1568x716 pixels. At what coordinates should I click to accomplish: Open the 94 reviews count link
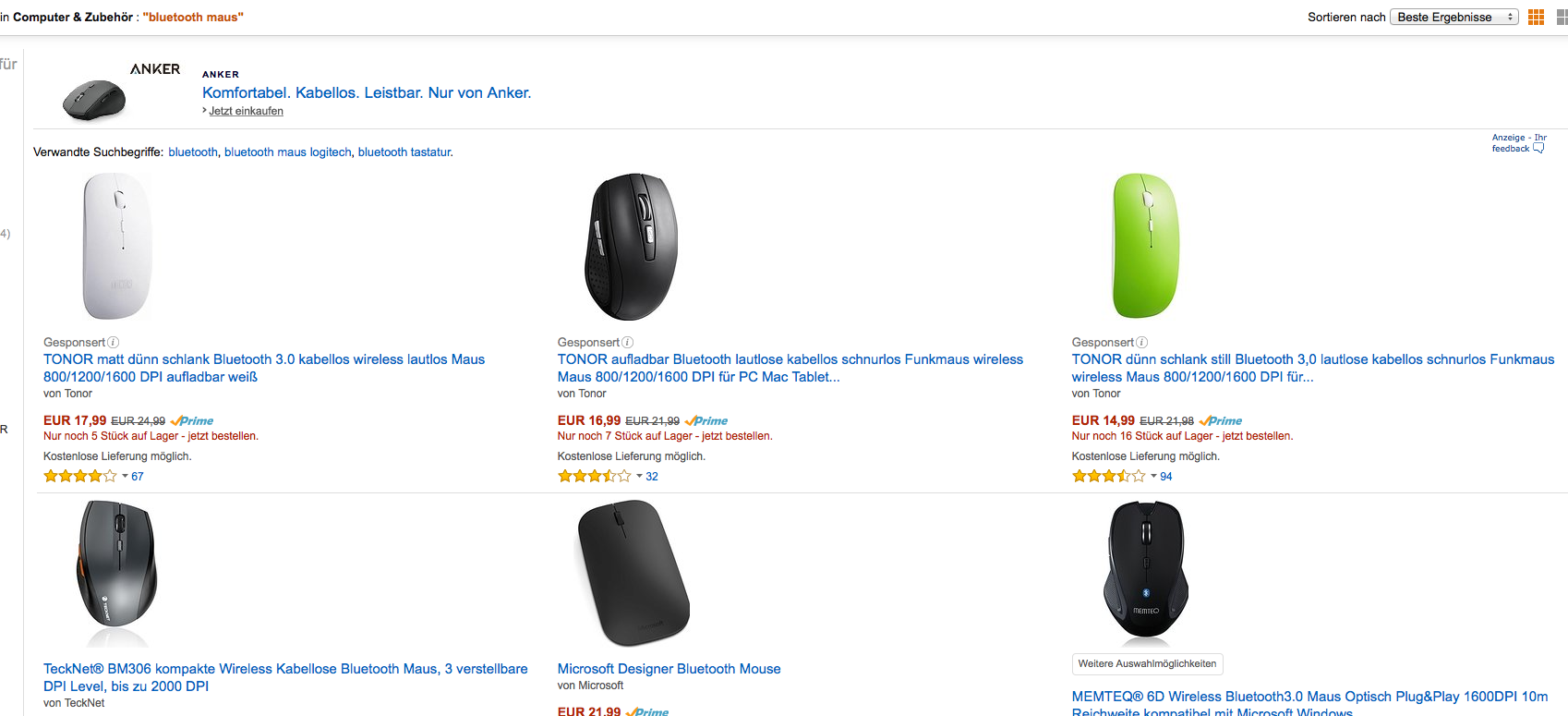(x=1166, y=477)
